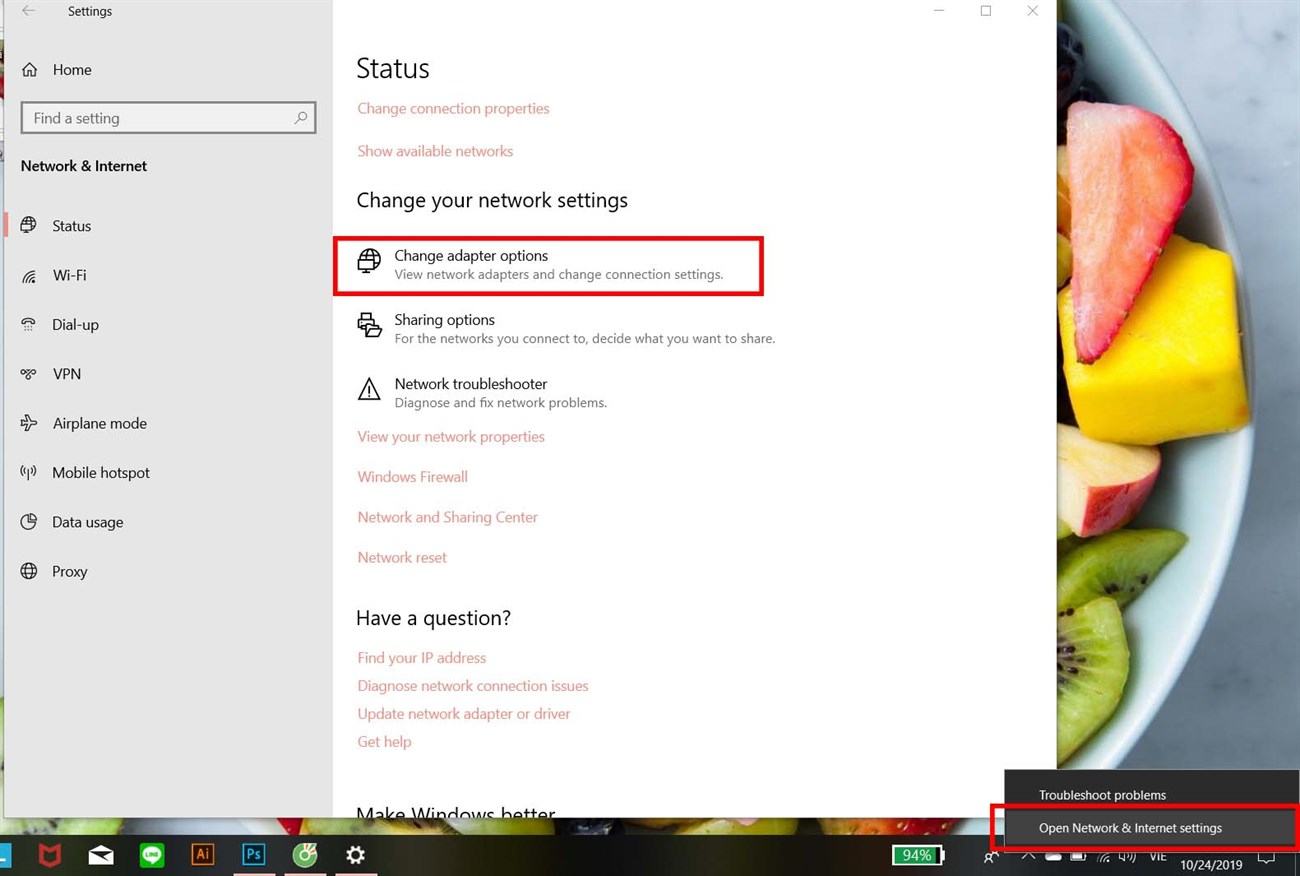Launch the Network troubleshooter
This screenshot has height=876, width=1300.
pos(482,393)
